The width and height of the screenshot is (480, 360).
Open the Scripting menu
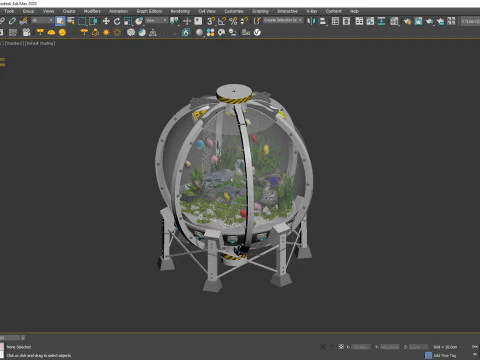(x=260, y=11)
